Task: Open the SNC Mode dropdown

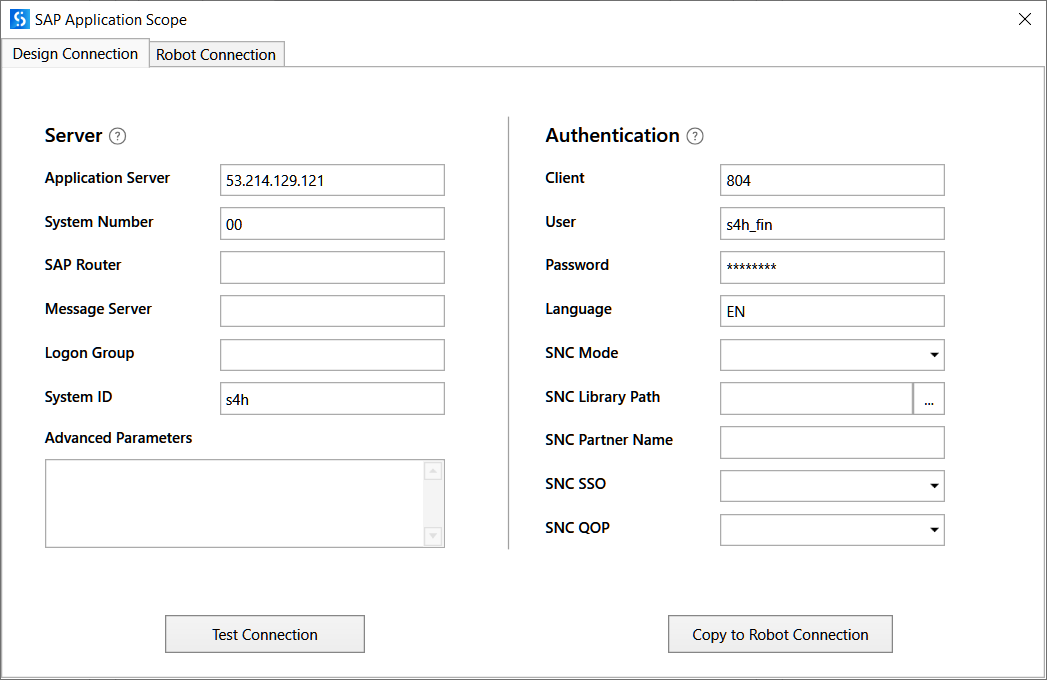Action: (832, 355)
